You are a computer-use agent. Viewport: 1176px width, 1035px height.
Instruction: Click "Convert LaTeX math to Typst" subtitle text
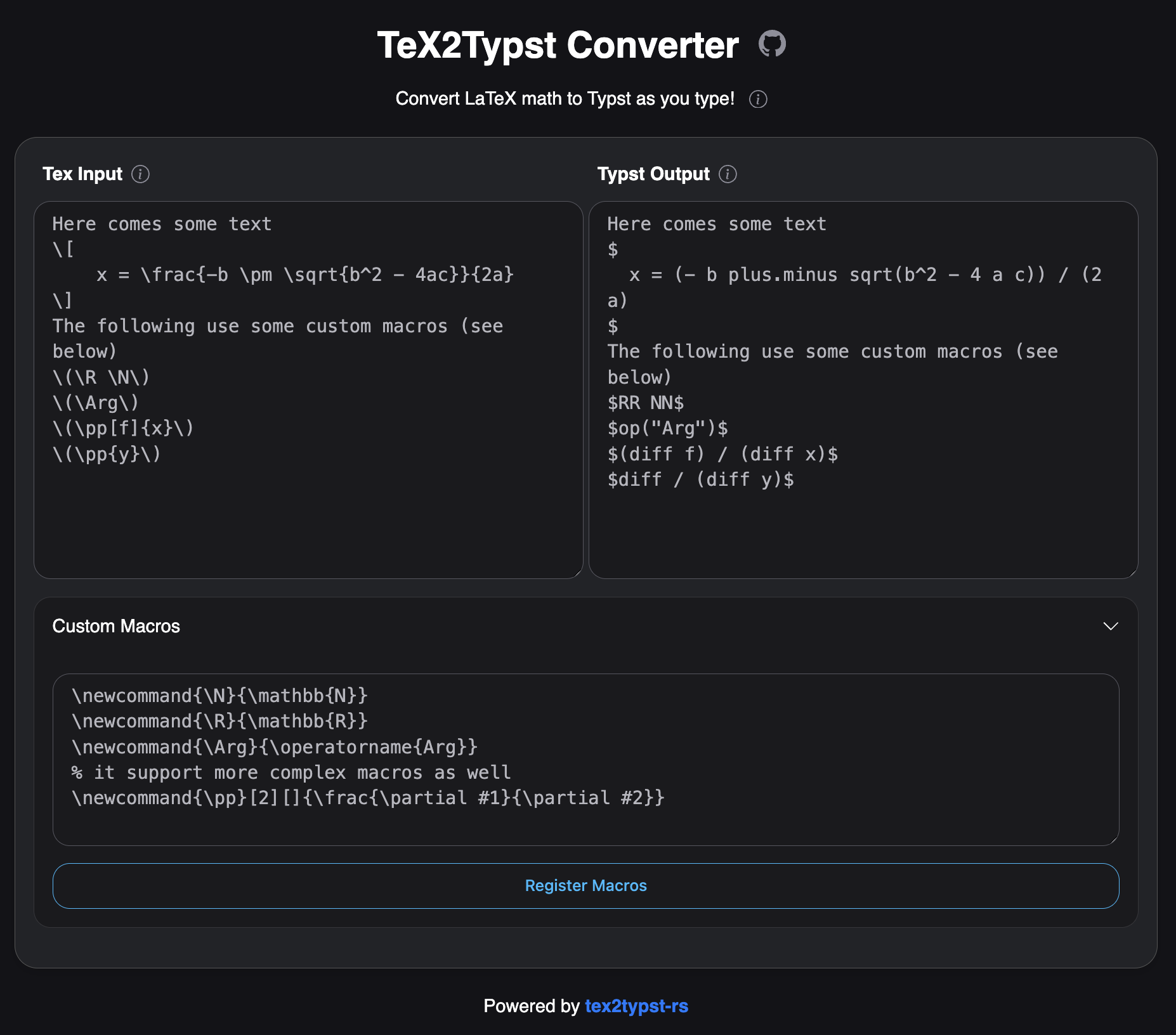point(565,99)
